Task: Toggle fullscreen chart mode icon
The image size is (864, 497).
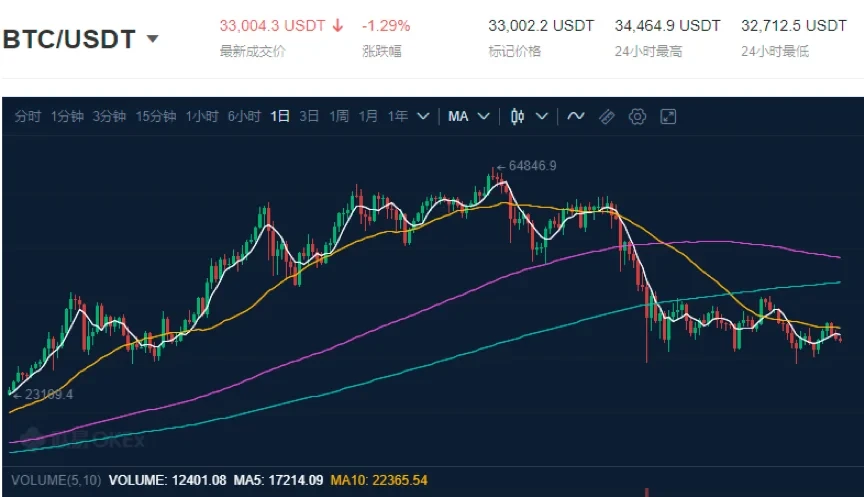Action: [668, 117]
